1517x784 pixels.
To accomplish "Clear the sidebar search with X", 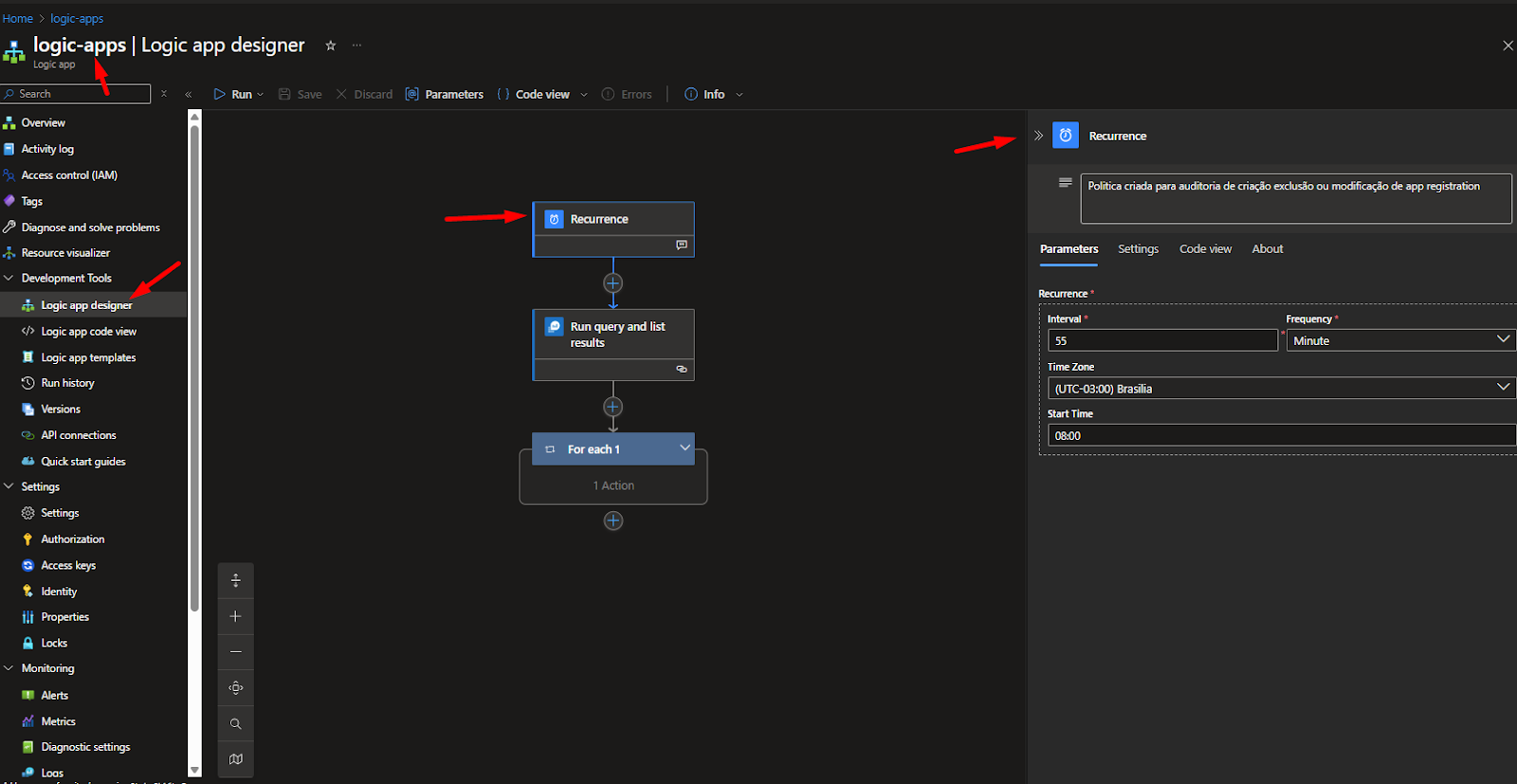I will (164, 94).
